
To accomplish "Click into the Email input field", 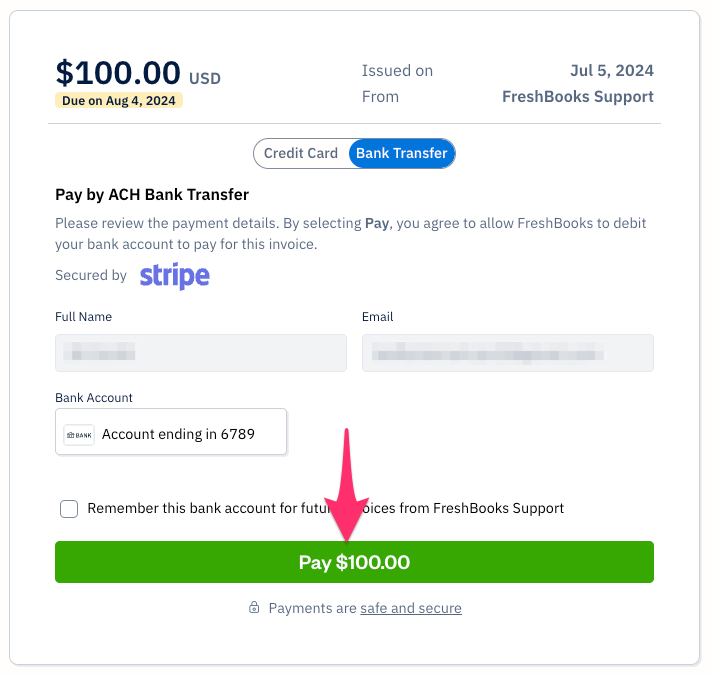I will coord(507,353).
